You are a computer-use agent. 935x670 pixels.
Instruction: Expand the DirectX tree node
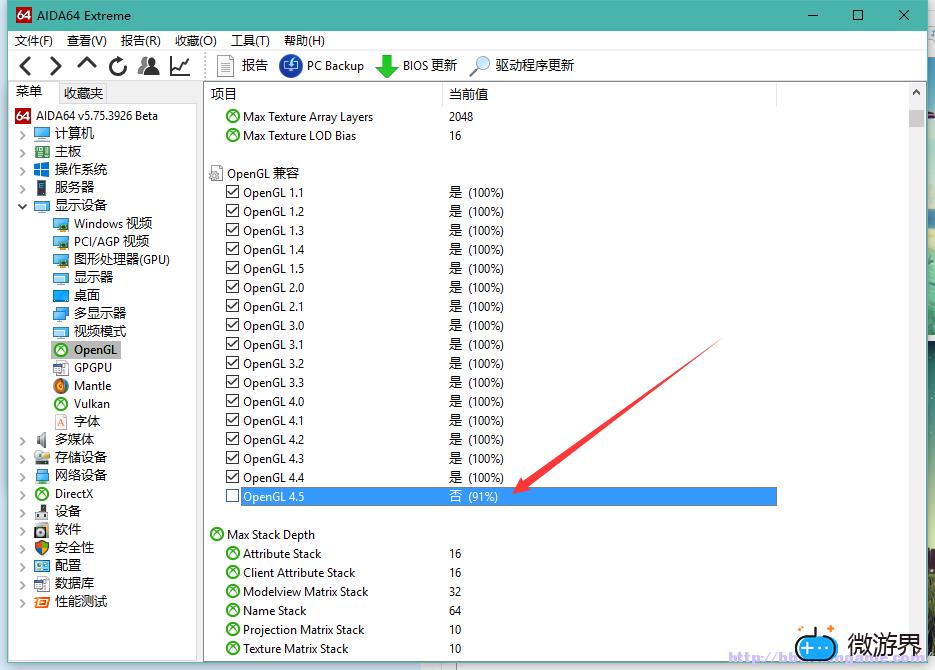[23, 495]
